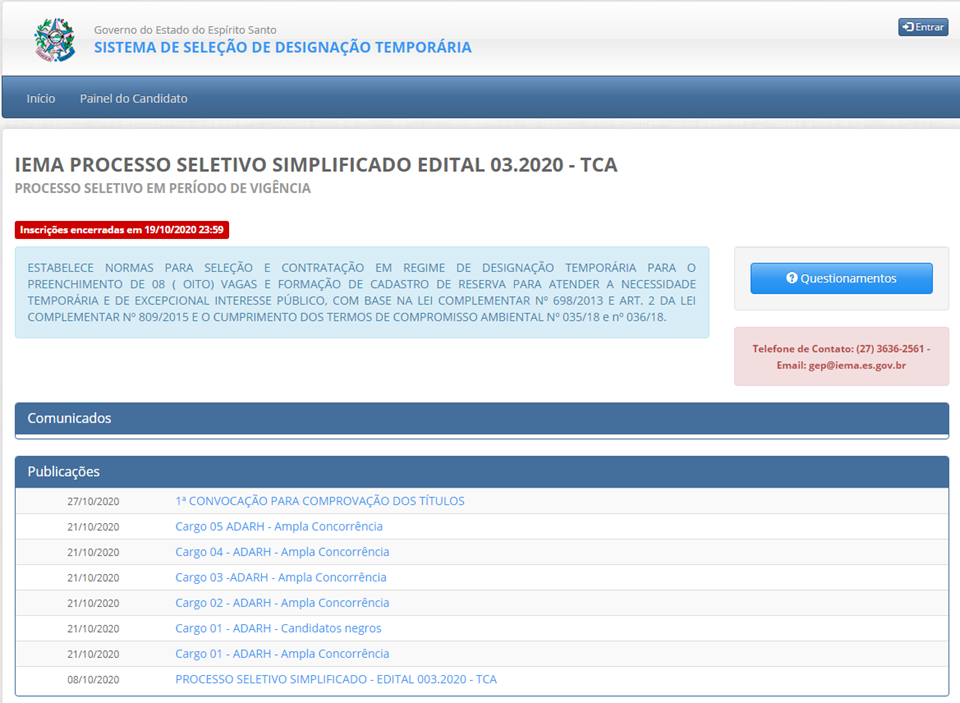This screenshot has height=703, width=960.
Task: Open Processo Seletivo Simplificado Edital 003.2020 link
Action: pyautogui.click(x=335, y=679)
